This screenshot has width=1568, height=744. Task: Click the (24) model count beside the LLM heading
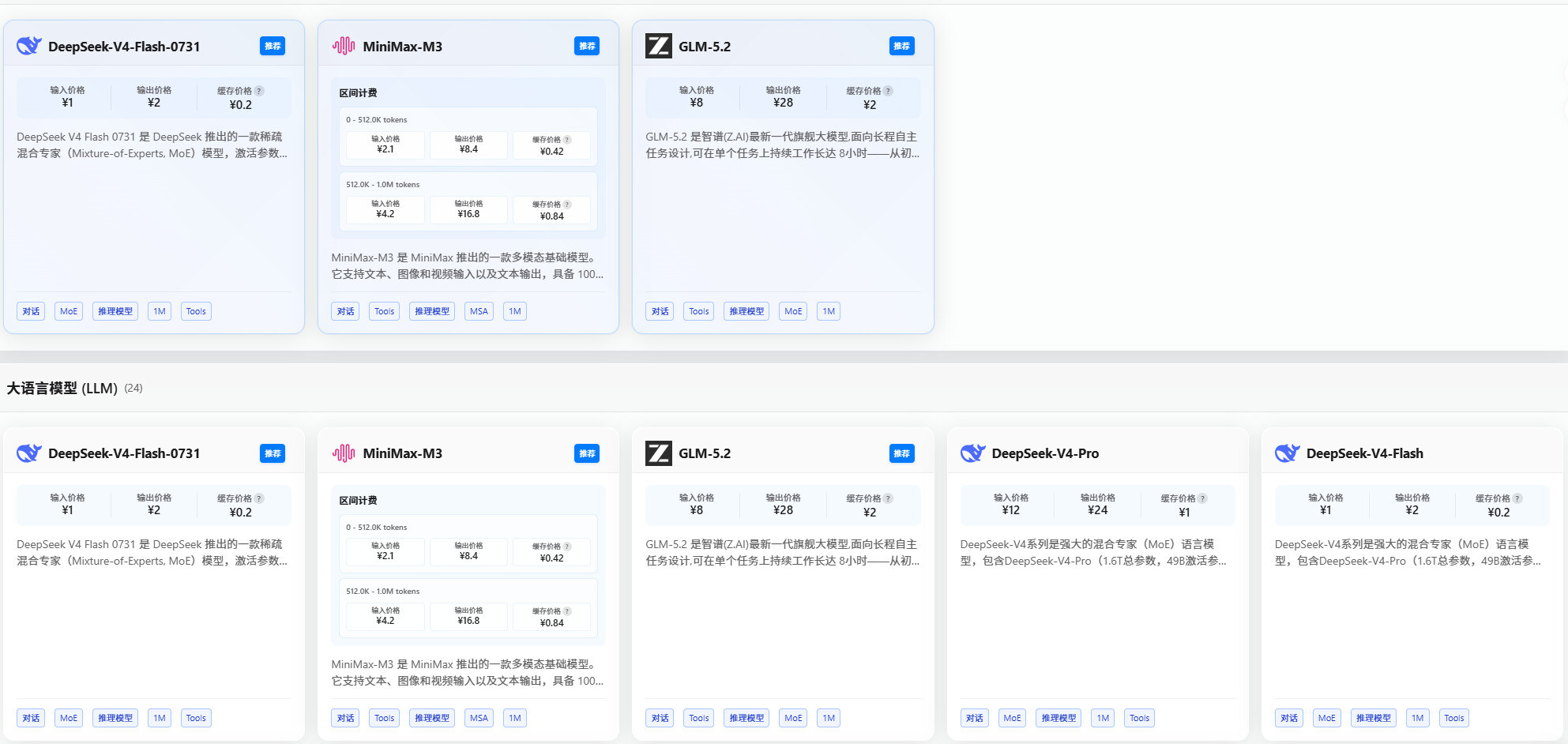pyautogui.click(x=133, y=388)
